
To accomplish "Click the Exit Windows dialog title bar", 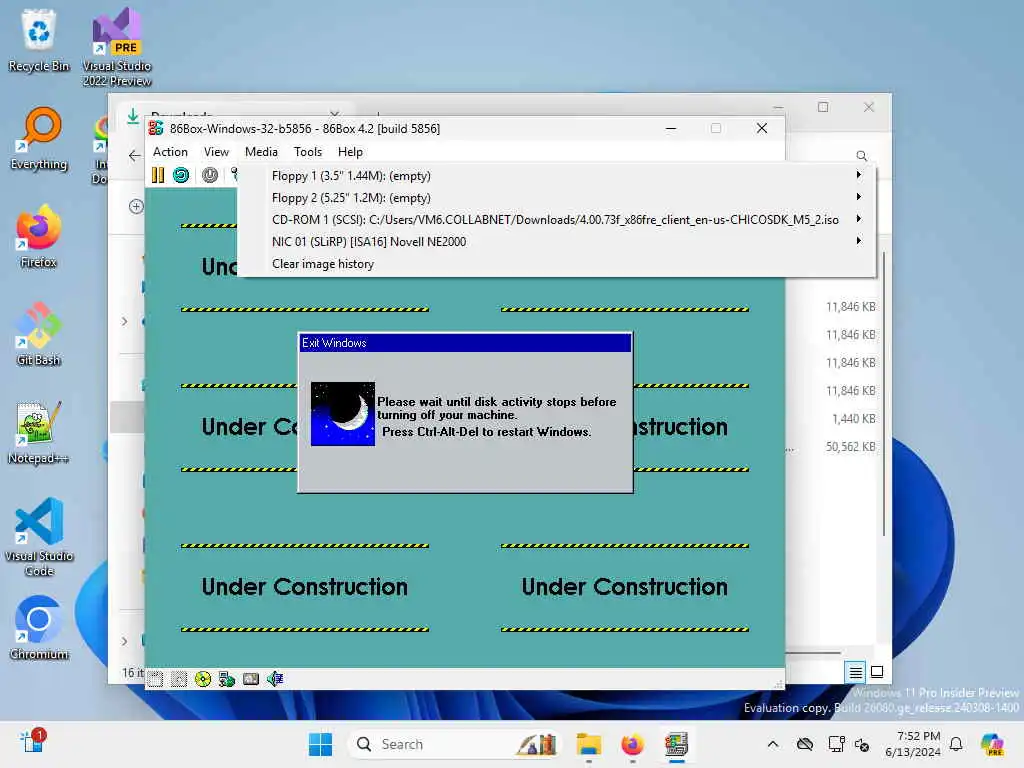I will pyautogui.click(x=465, y=343).
